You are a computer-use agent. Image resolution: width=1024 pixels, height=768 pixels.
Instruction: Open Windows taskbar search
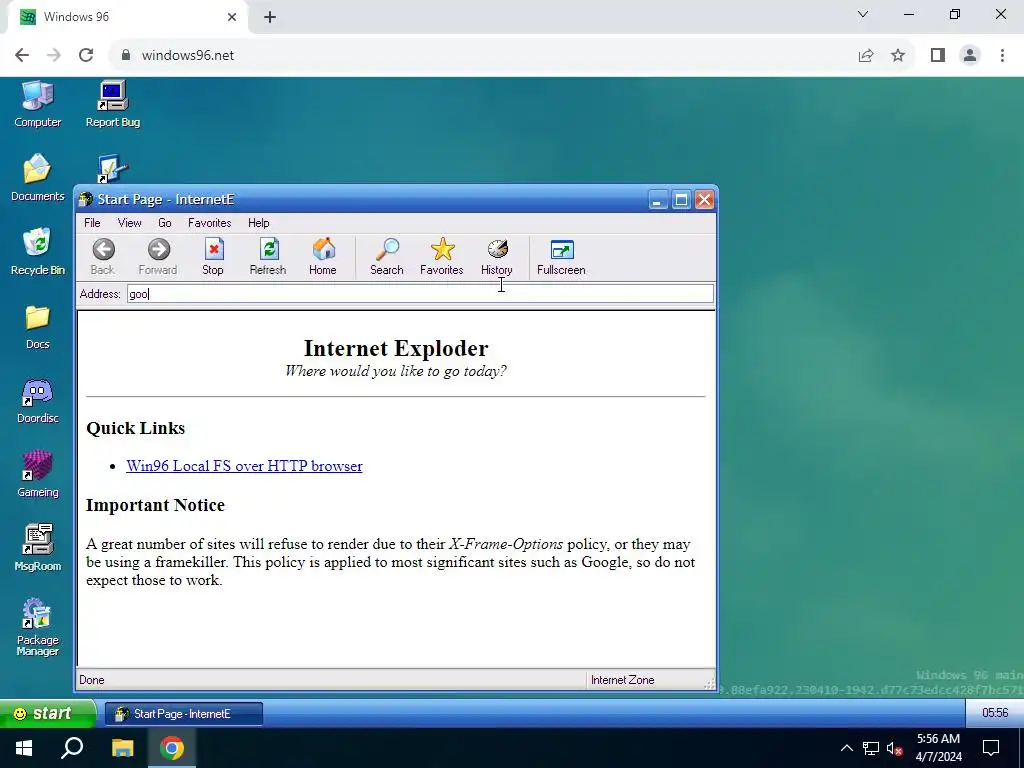pyautogui.click(x=72, y=748)
